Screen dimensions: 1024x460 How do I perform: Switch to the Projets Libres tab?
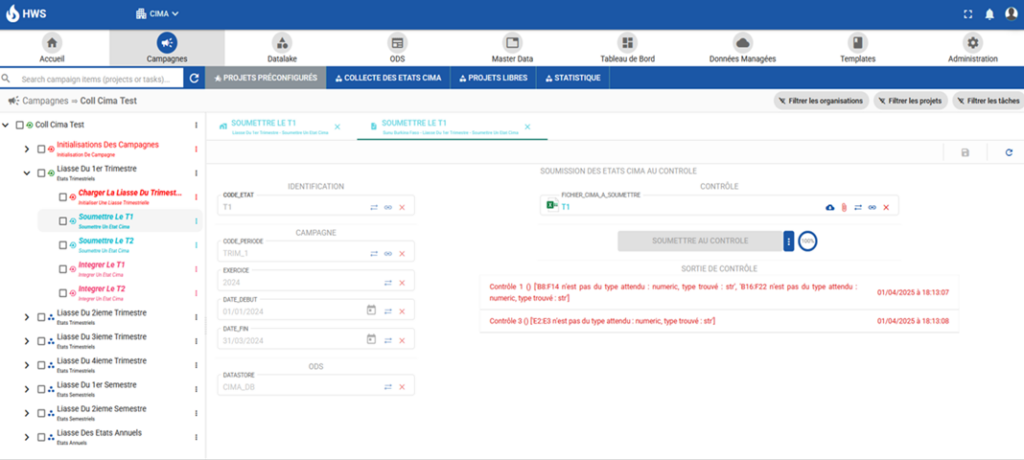[x=493, y=77]
